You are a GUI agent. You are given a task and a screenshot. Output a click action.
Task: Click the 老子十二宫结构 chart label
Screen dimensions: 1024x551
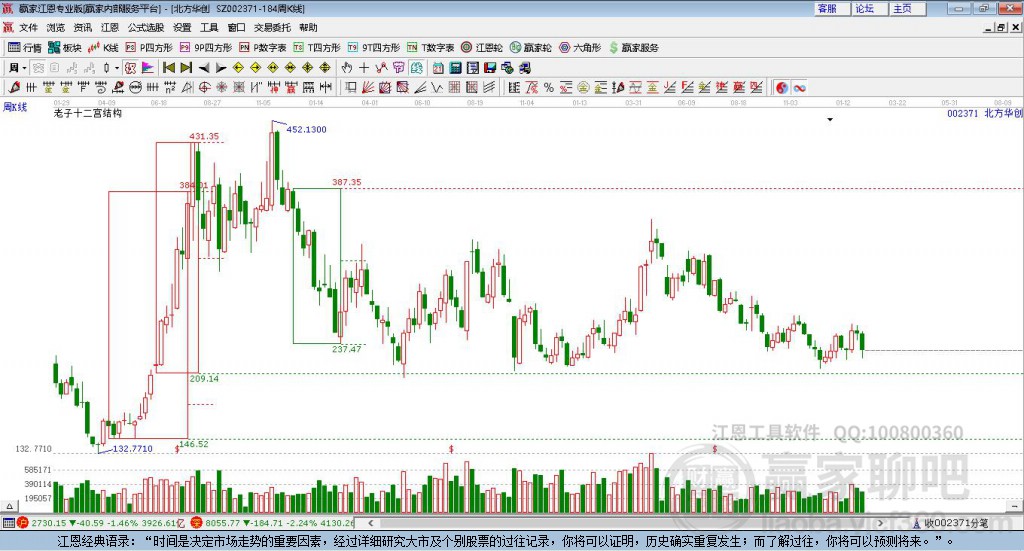88,113
